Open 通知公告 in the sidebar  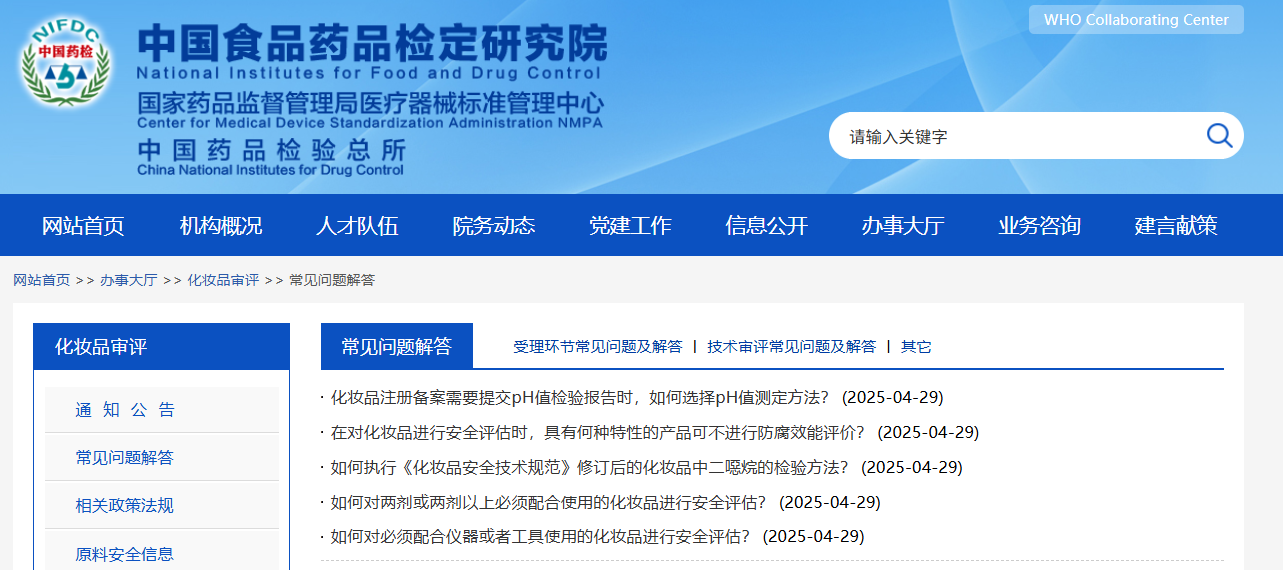point(125,410)
